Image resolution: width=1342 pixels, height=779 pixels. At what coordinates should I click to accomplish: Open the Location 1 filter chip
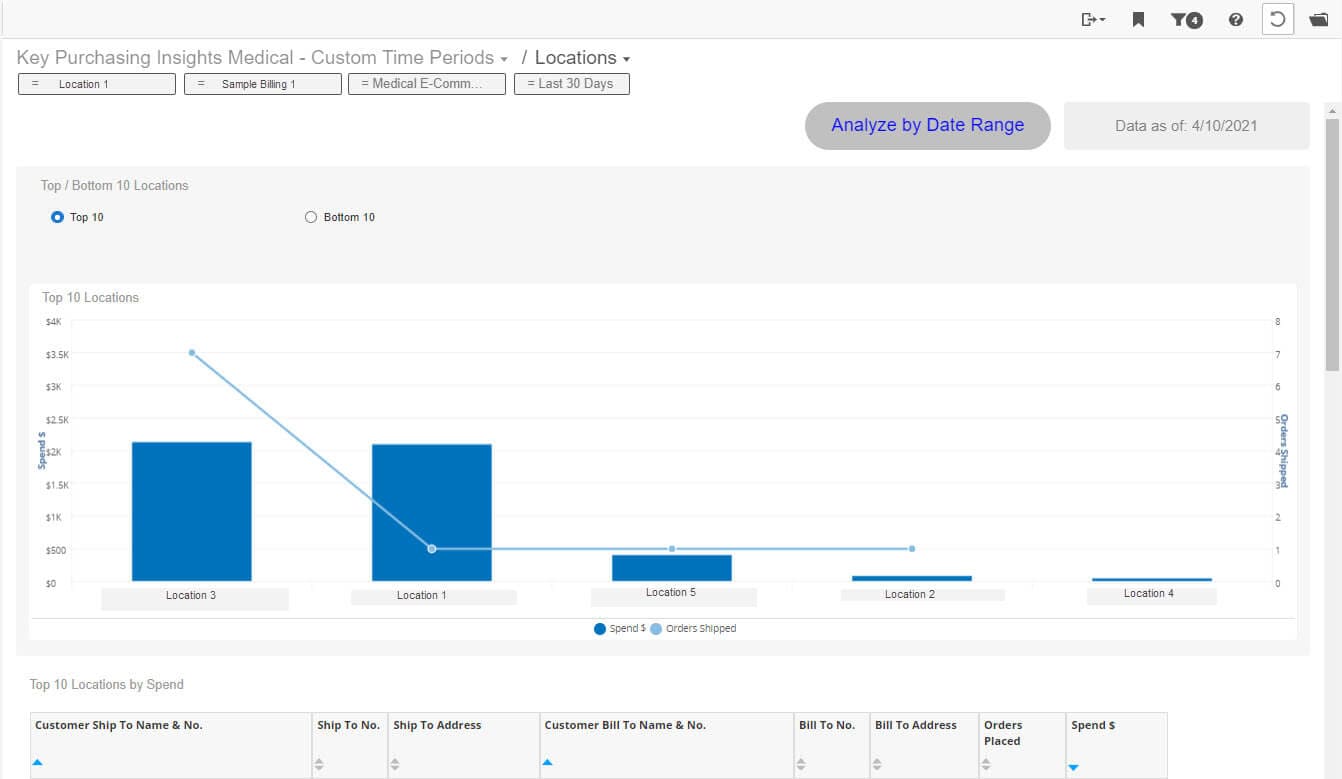[x=96, y=84]
